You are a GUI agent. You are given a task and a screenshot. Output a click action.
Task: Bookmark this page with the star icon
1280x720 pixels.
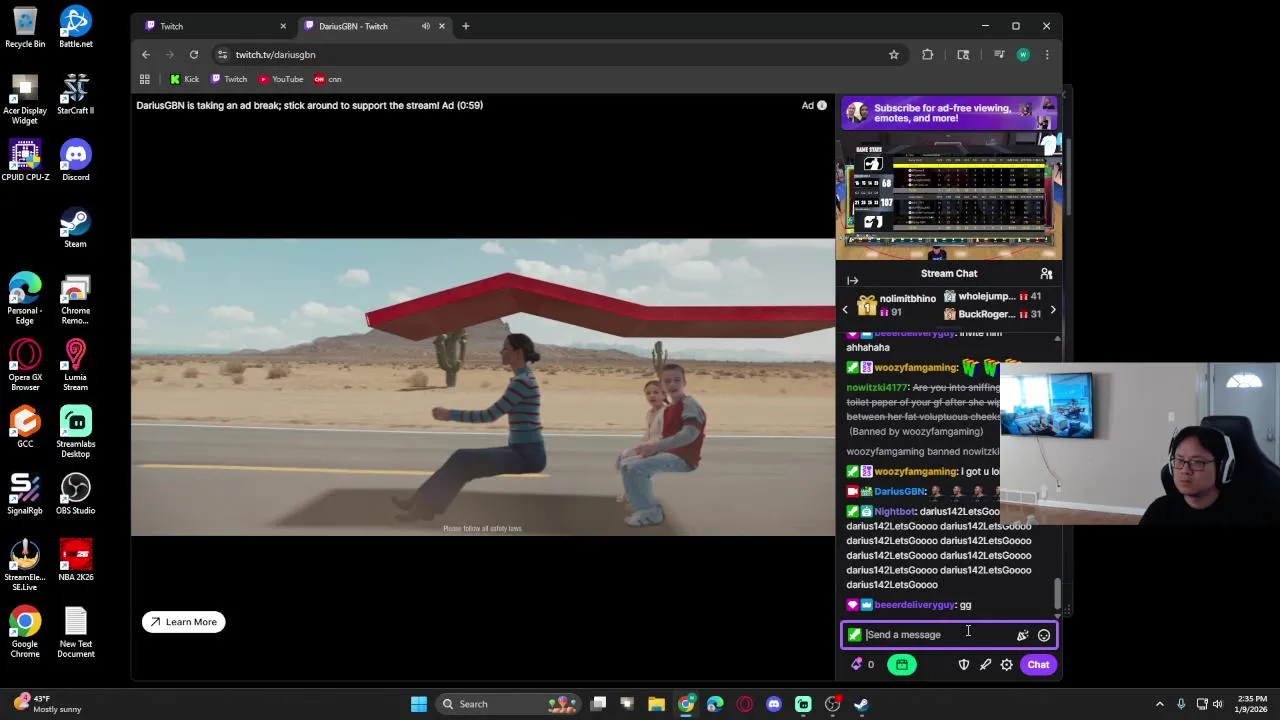[894, 55]
